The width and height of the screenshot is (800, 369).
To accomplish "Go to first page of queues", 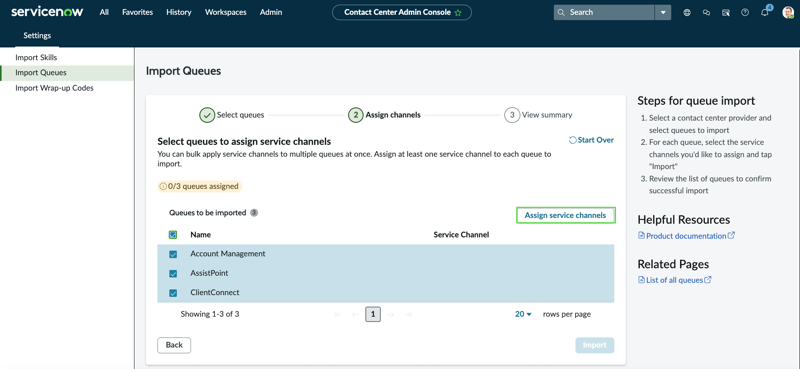I will [x=338, y=314].
